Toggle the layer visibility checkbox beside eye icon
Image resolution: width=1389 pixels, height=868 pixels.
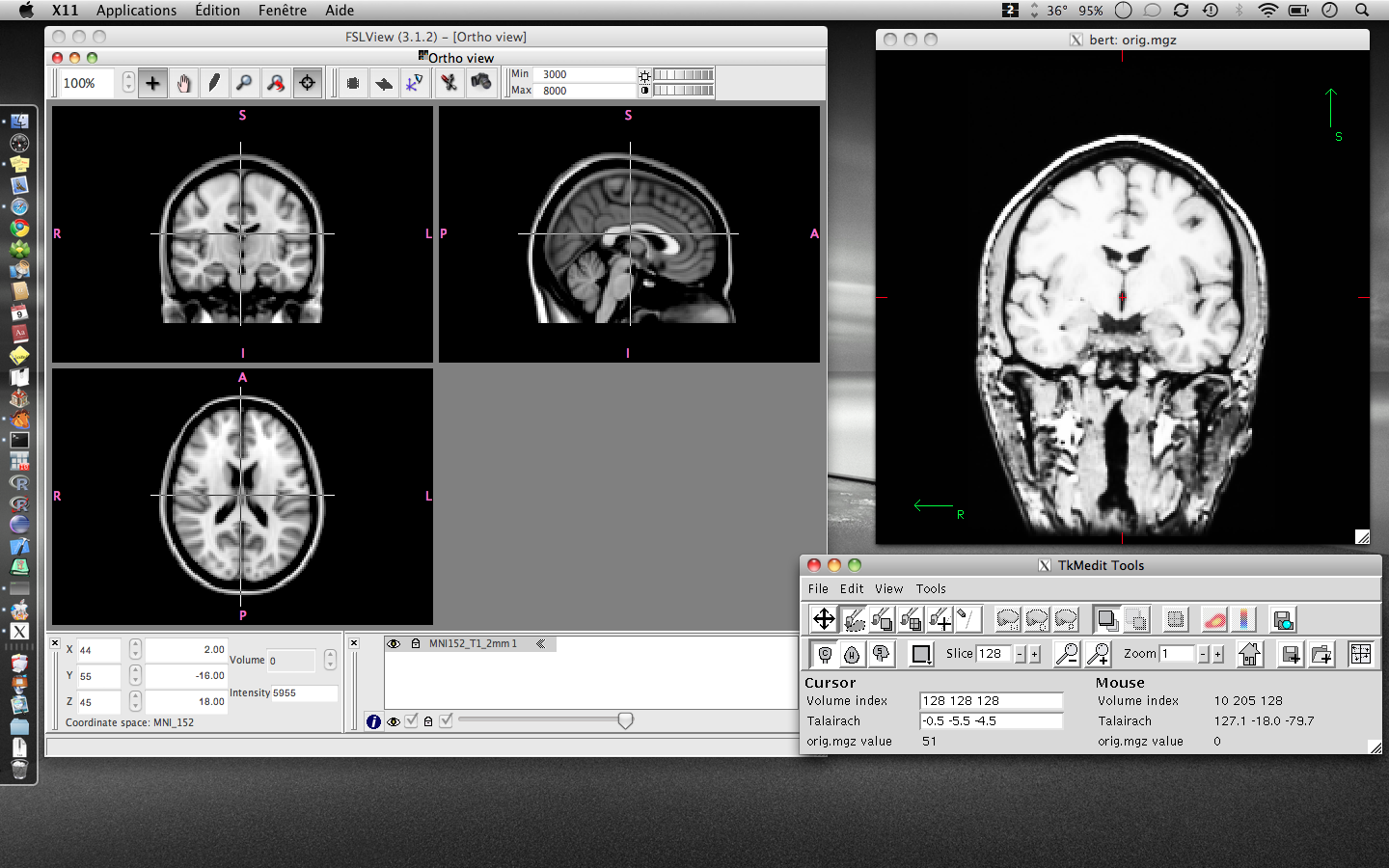tap(412, 721)
